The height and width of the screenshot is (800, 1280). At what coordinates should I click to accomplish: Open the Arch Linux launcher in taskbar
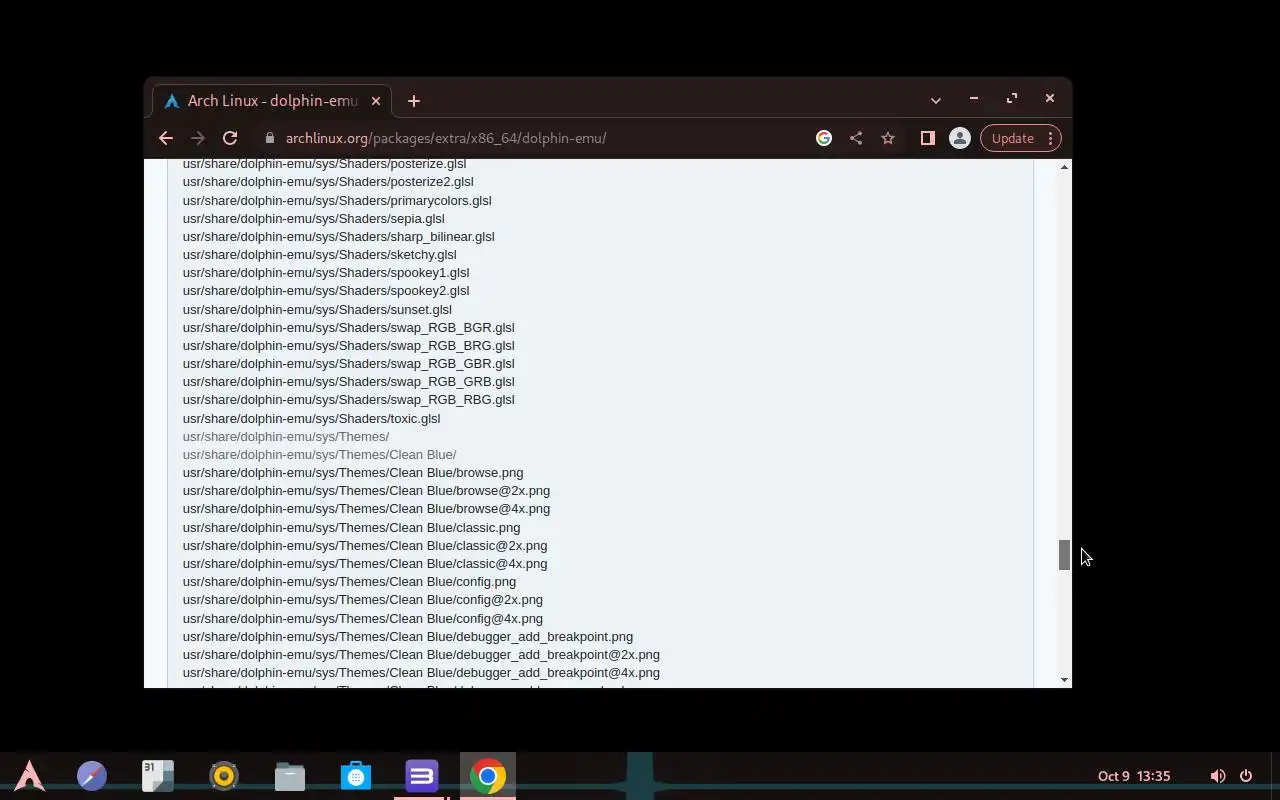tap(29, 776)
